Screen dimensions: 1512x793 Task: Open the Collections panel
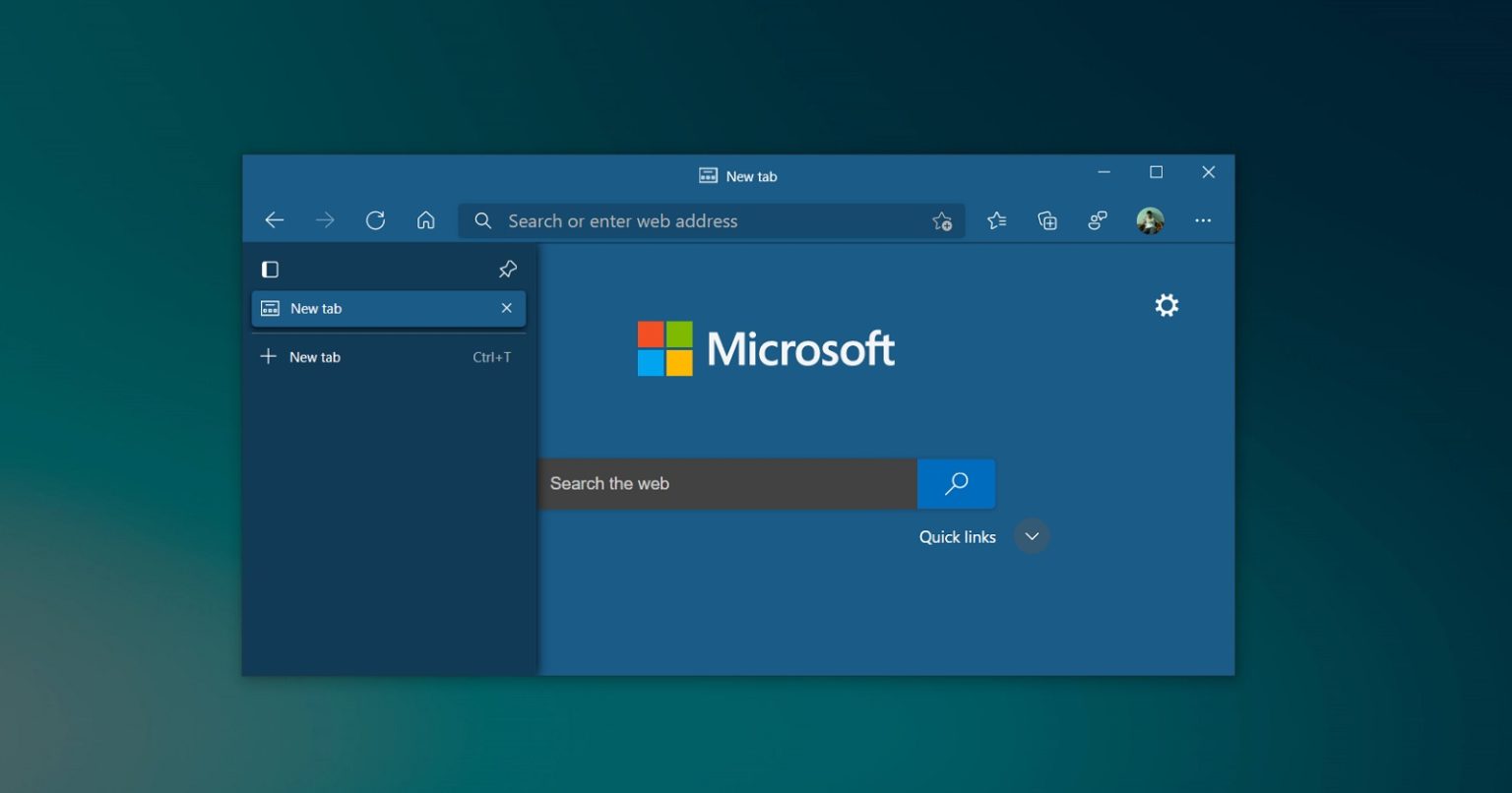[1047, 220]
